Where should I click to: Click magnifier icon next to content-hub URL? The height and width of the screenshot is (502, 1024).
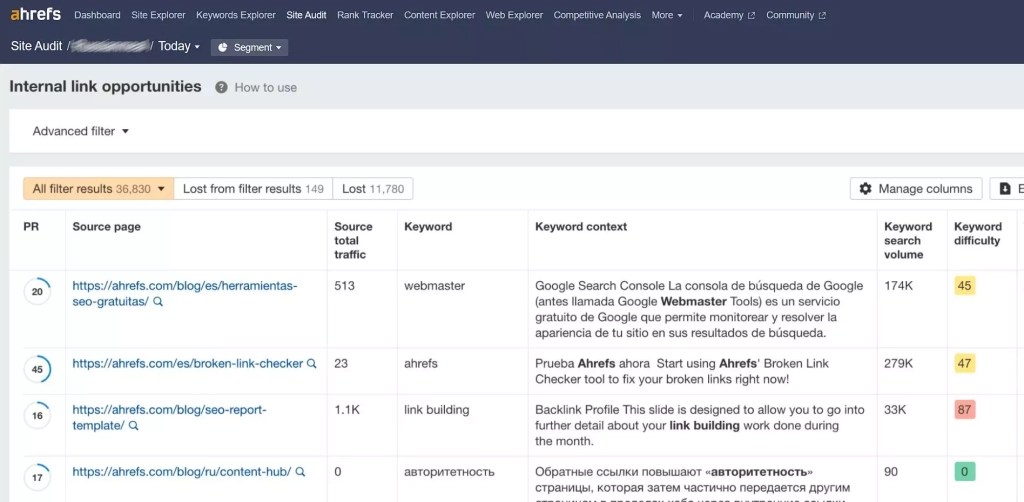click(x=300, y=471)
